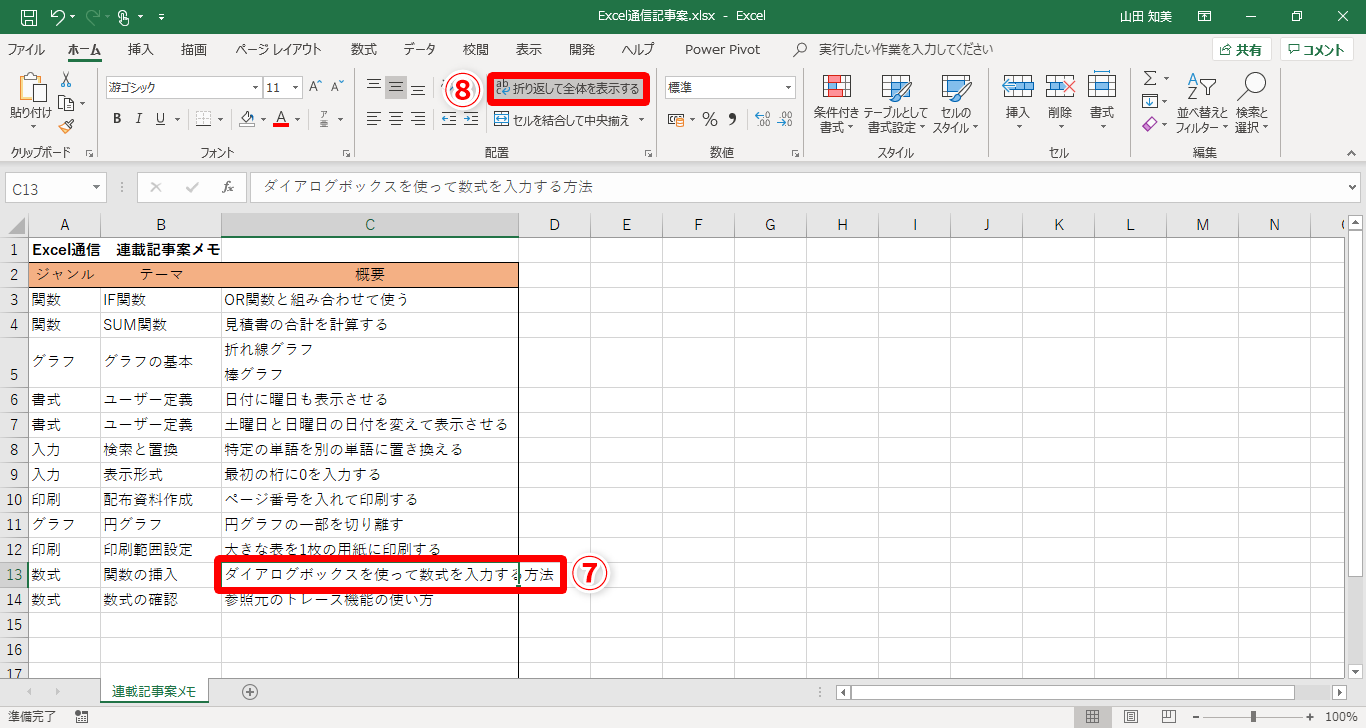Image resolution: width=1366 pixels, height=728 pixels.
Task: Click the increase indent icon
Action: pyautogui.click(x=470, y=119)
